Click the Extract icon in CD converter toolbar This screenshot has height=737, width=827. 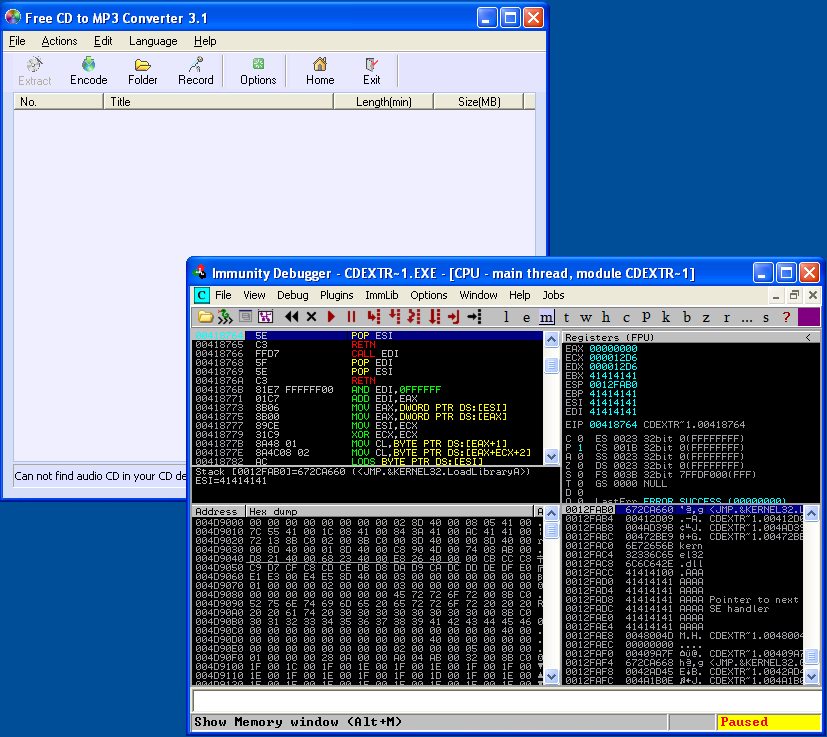tap(34, 71)
